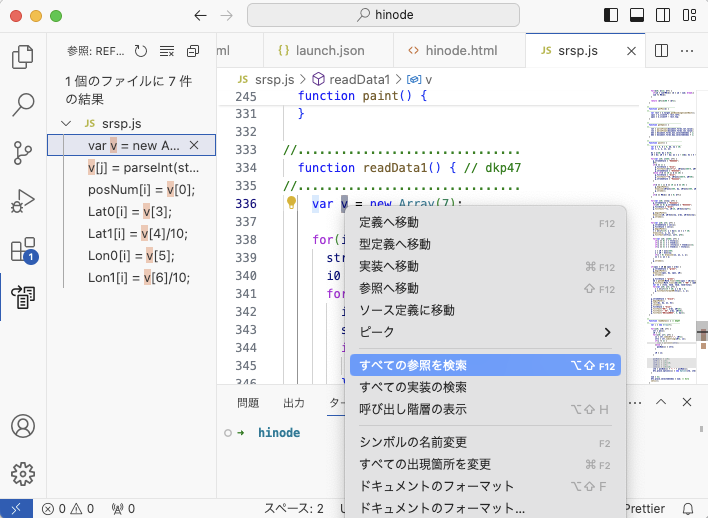Select シンボルの名前変更 menu entry
The width and height of the screenshot is (708, 518).
(485, 442)
